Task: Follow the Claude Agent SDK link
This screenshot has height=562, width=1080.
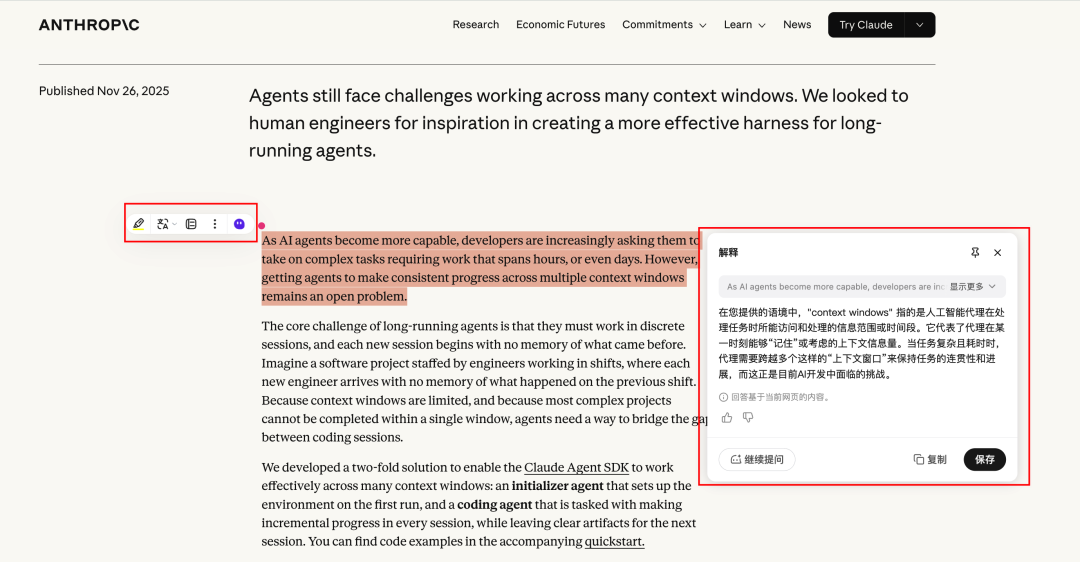Action: pos(577,468)
